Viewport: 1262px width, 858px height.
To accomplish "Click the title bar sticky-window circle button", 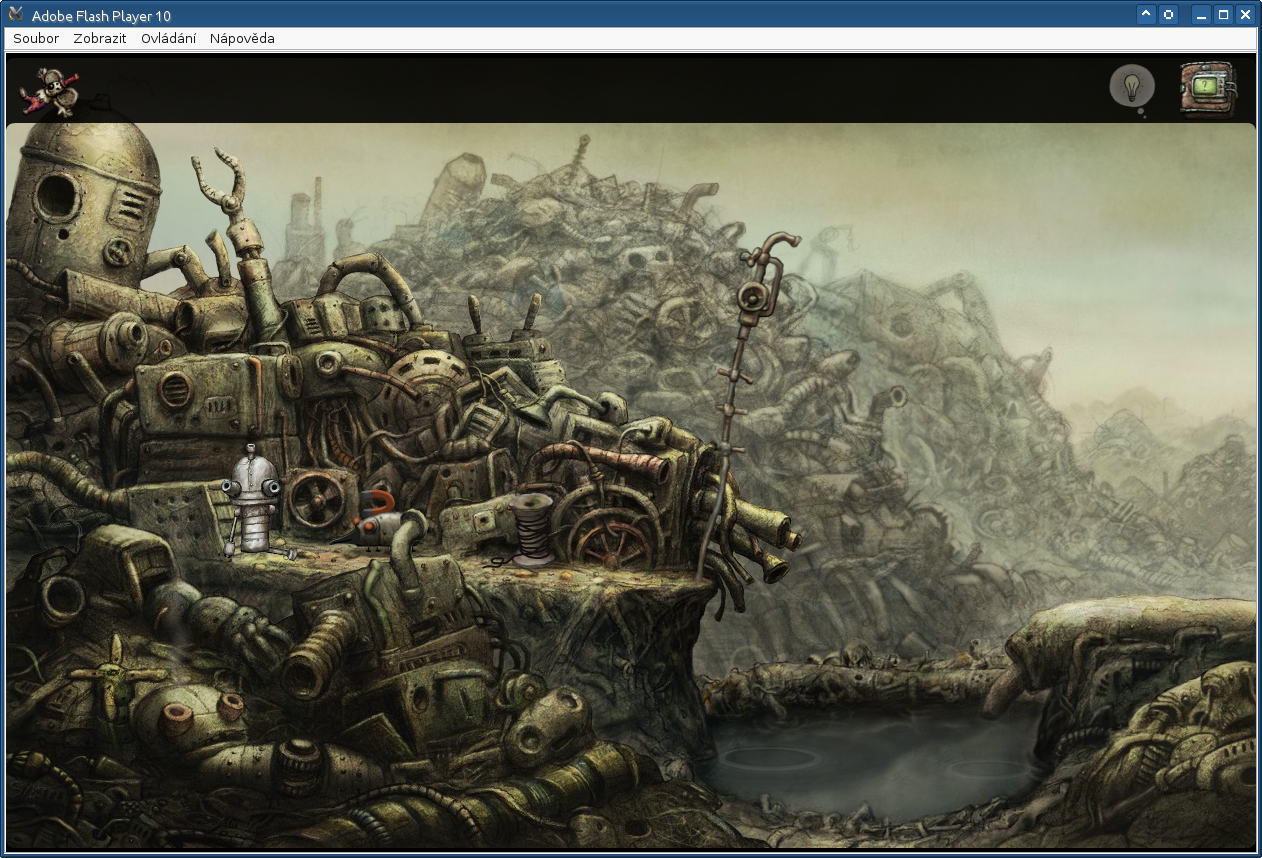I will coord(1168,15).
